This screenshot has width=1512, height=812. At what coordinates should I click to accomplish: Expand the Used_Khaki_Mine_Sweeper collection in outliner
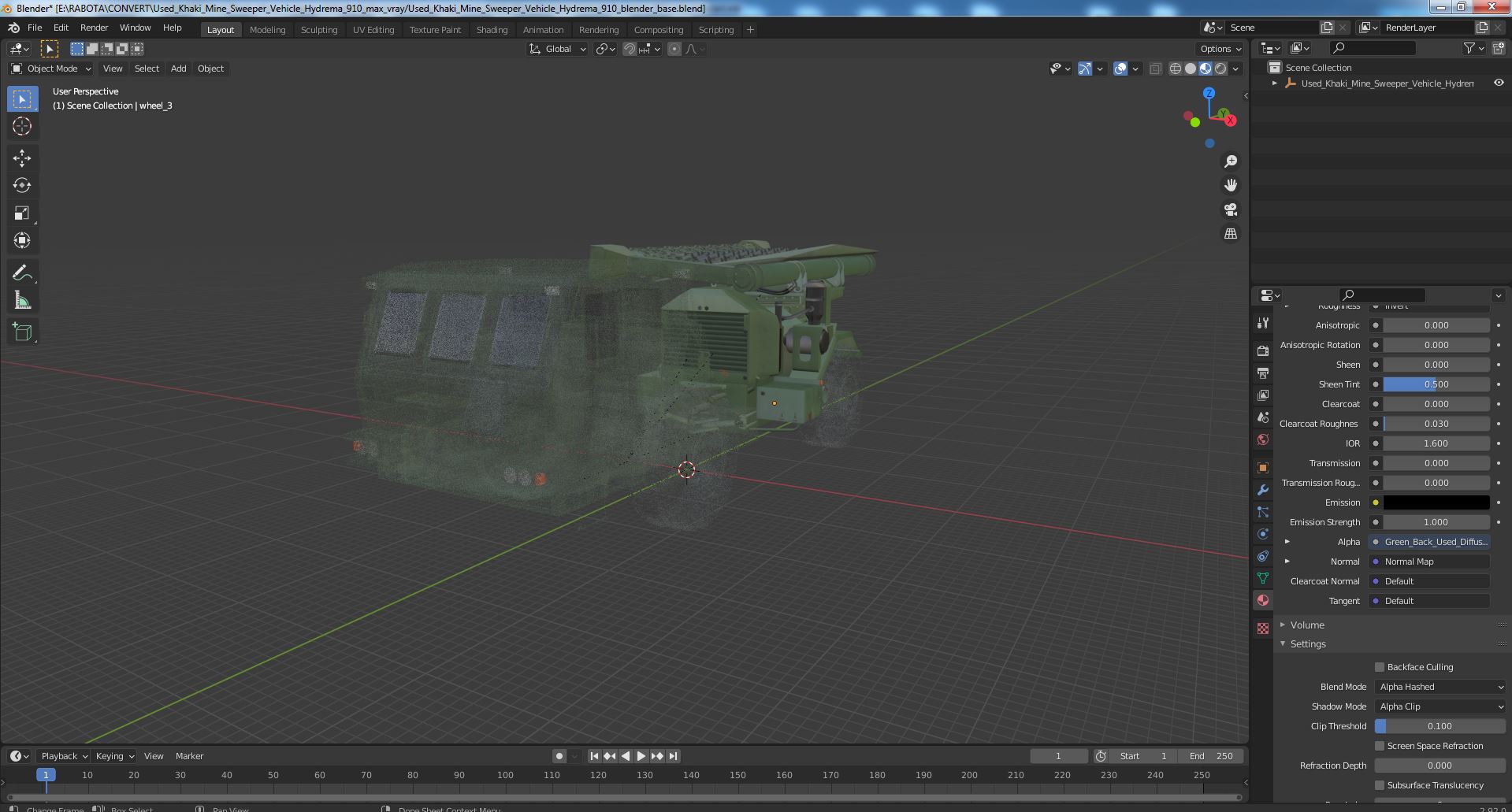1275,83
